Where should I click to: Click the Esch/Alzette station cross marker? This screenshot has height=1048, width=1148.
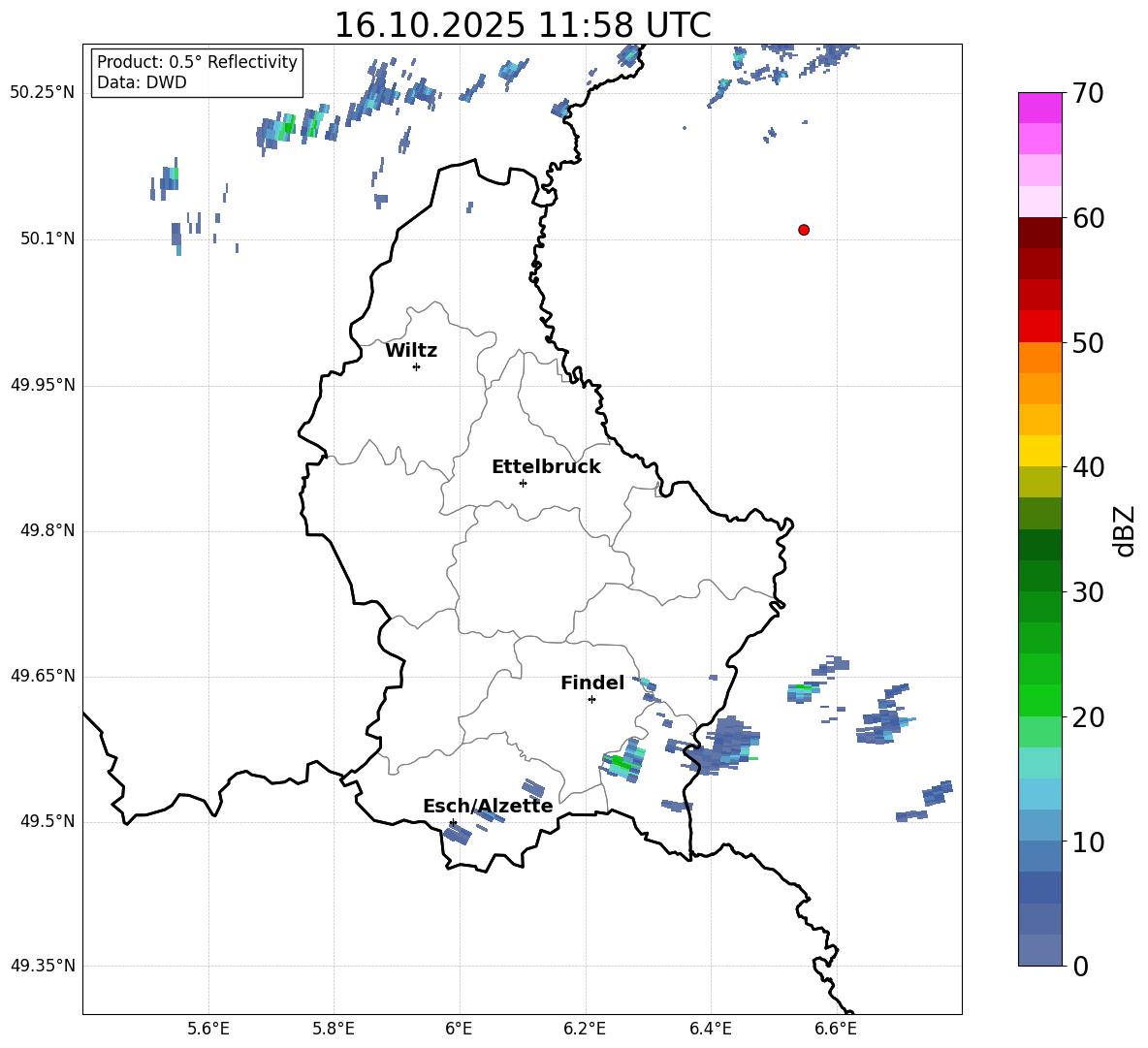(x=453, y=822)
